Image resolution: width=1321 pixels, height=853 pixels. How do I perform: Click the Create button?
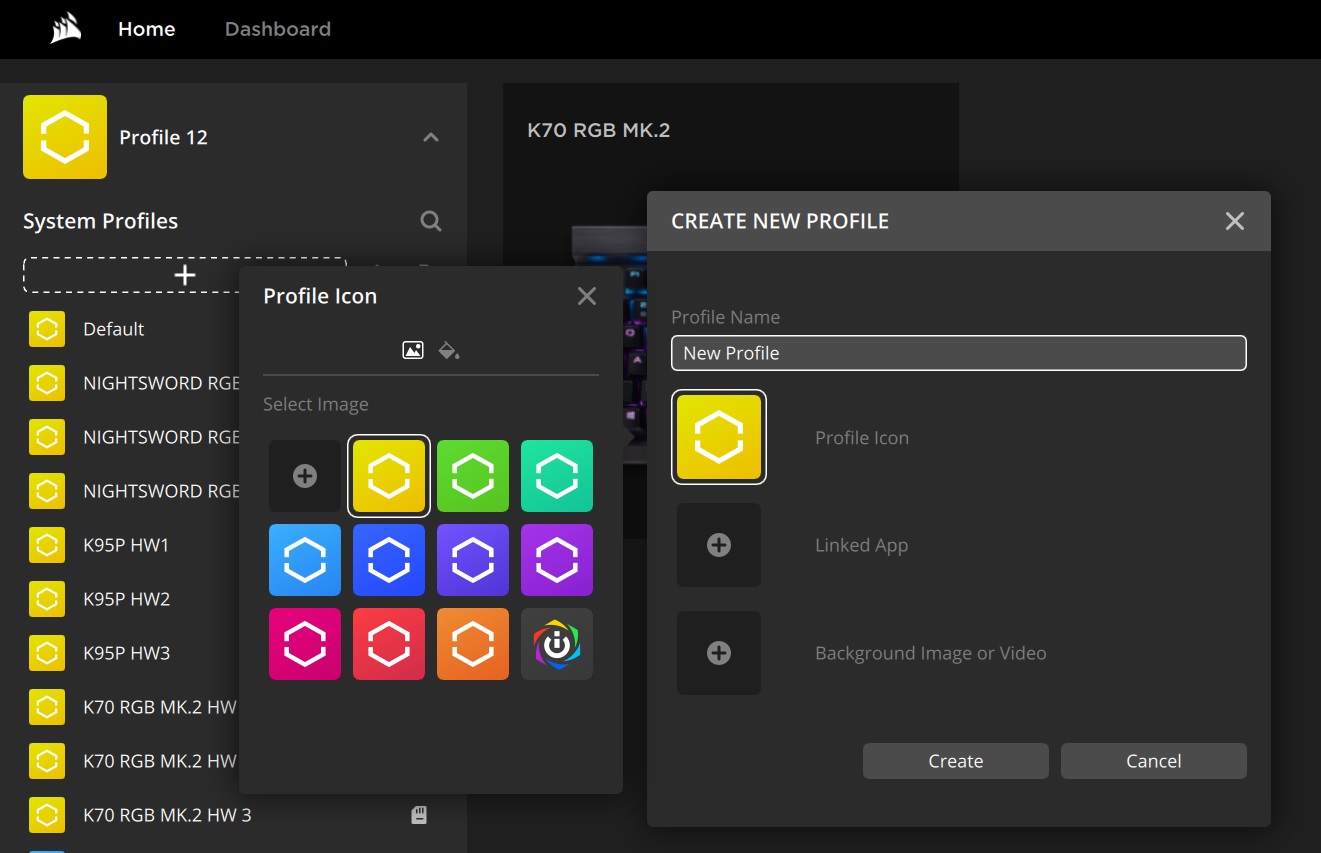tap(955, 761)
